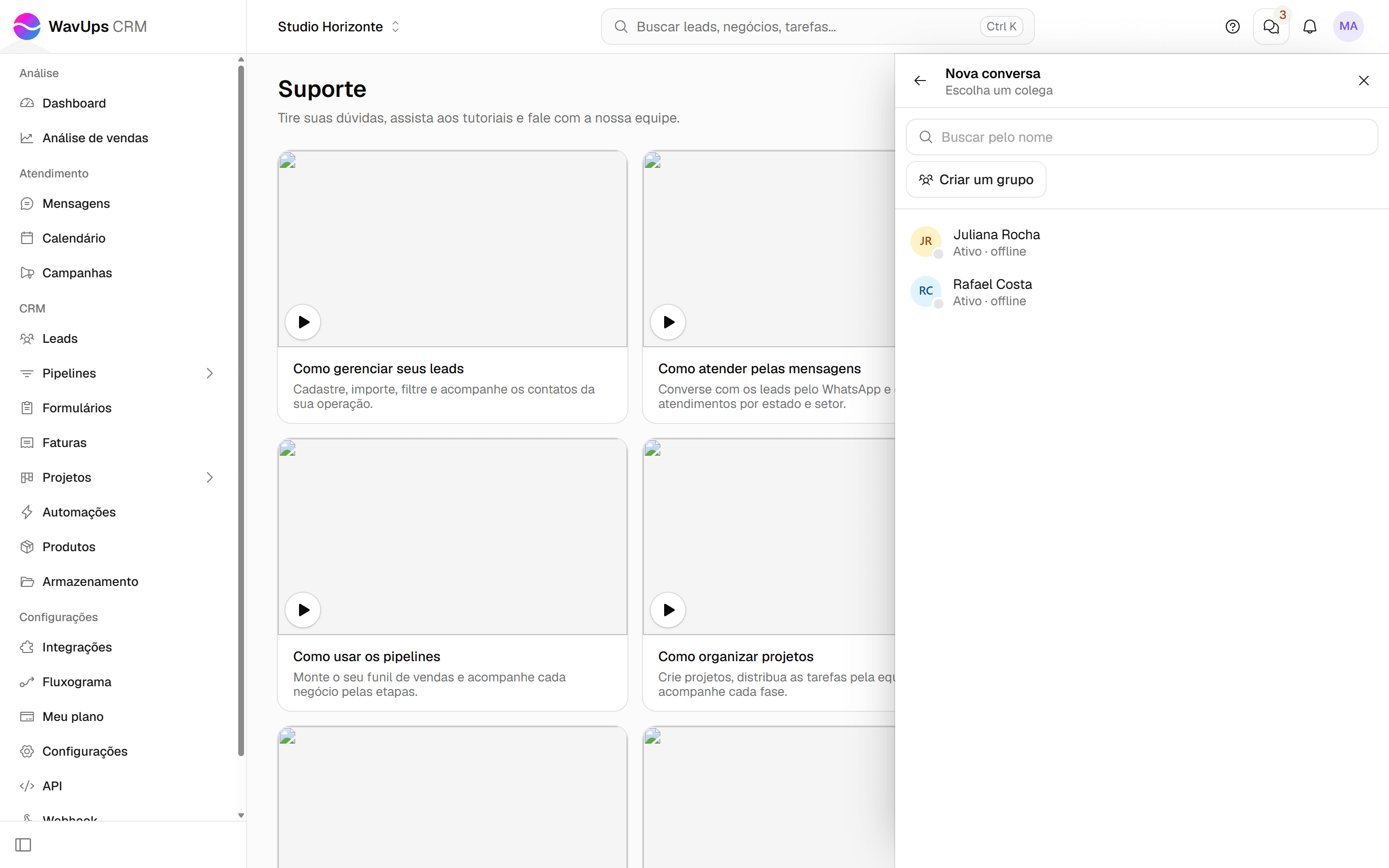Open the internal chat conversations icon
The width and height of the screenshot is (1389, 868).
[1271, 27]
